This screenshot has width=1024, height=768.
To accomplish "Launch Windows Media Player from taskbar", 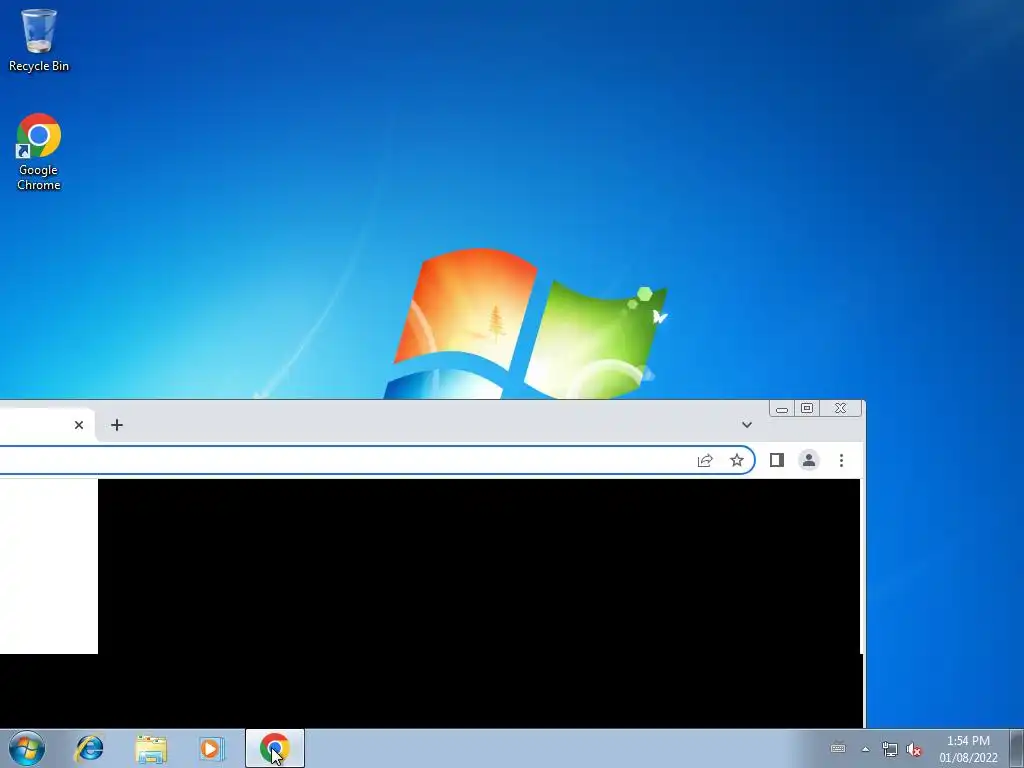I will pyautogui.click(x=212, y=748).
